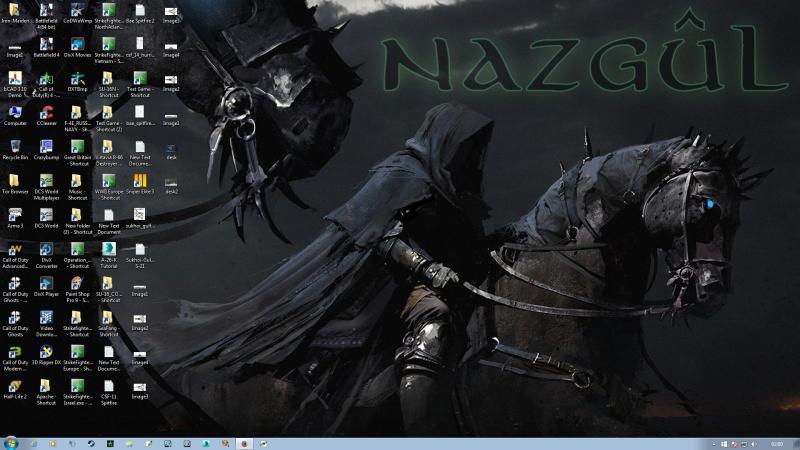Viewport: 800px width, 450px height.
Task: Open the Tor Browser folder
Action: pyautogui.click(x=15, y=184)
